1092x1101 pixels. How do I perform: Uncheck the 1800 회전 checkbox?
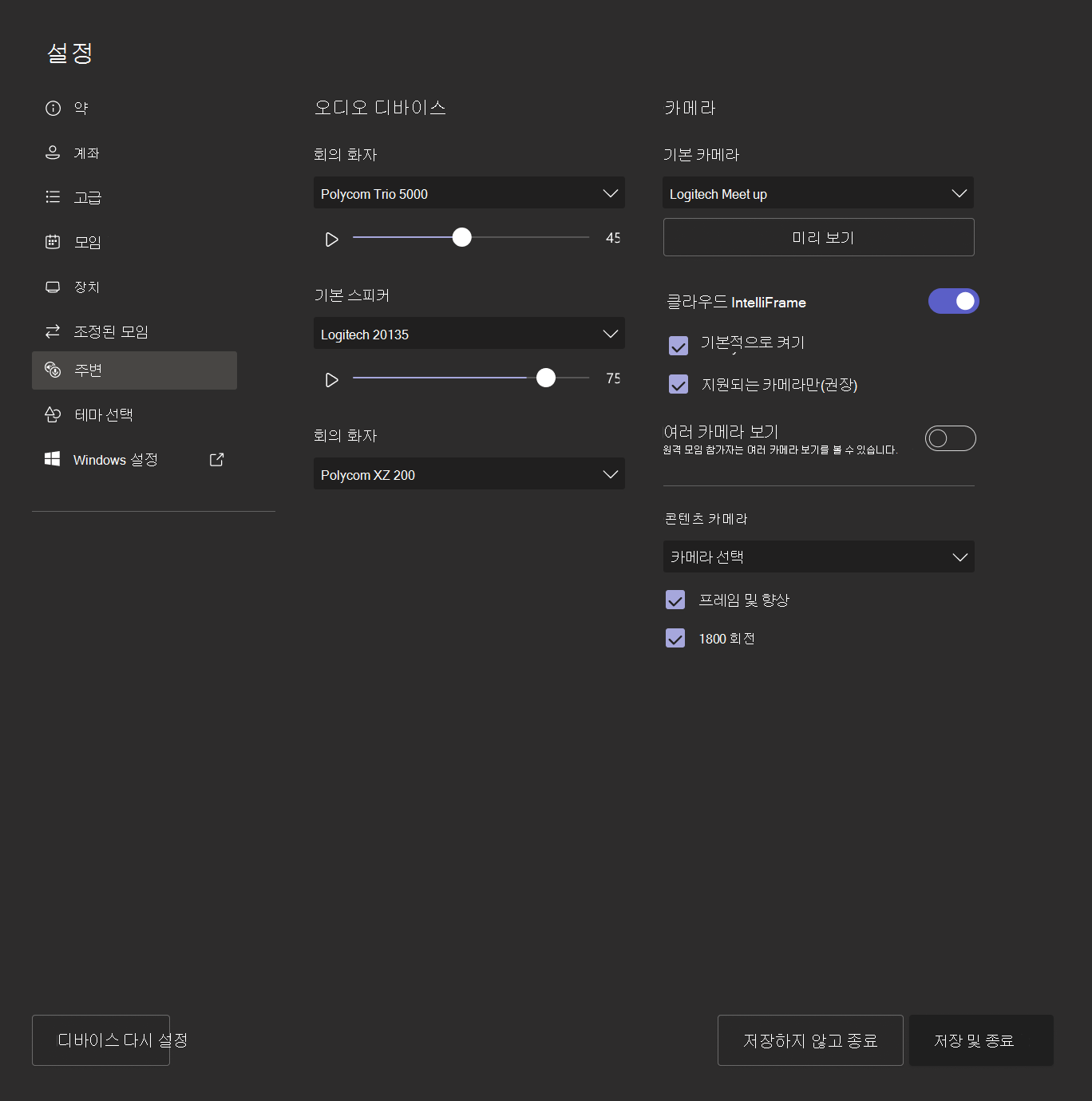tap(675, 638)
